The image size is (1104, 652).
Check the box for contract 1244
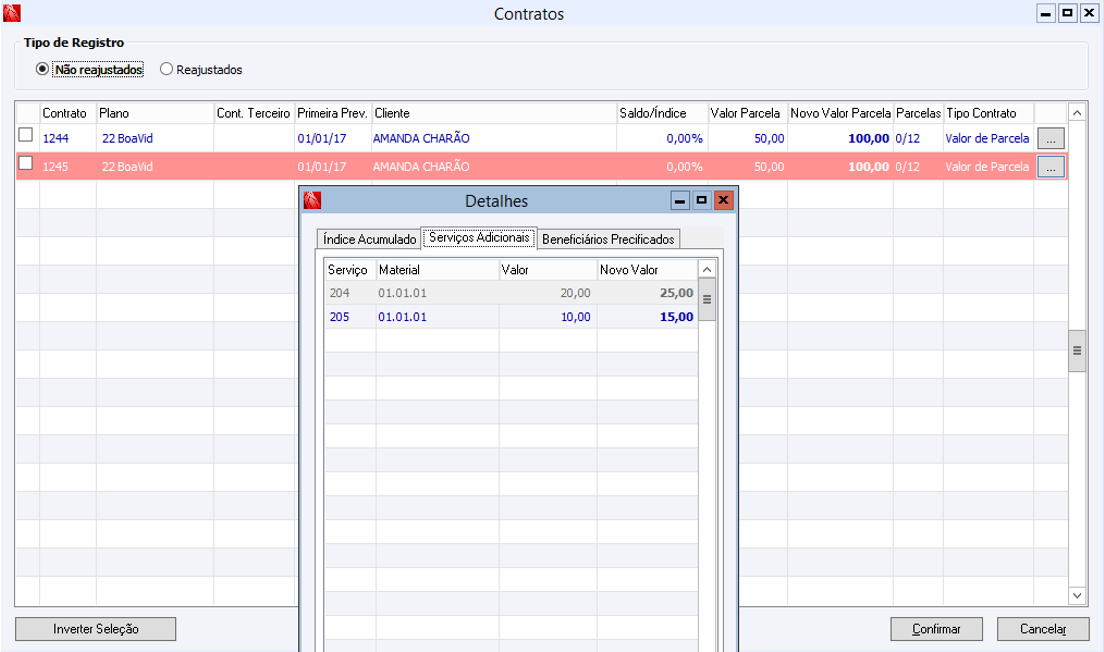(x=26, y=135)
